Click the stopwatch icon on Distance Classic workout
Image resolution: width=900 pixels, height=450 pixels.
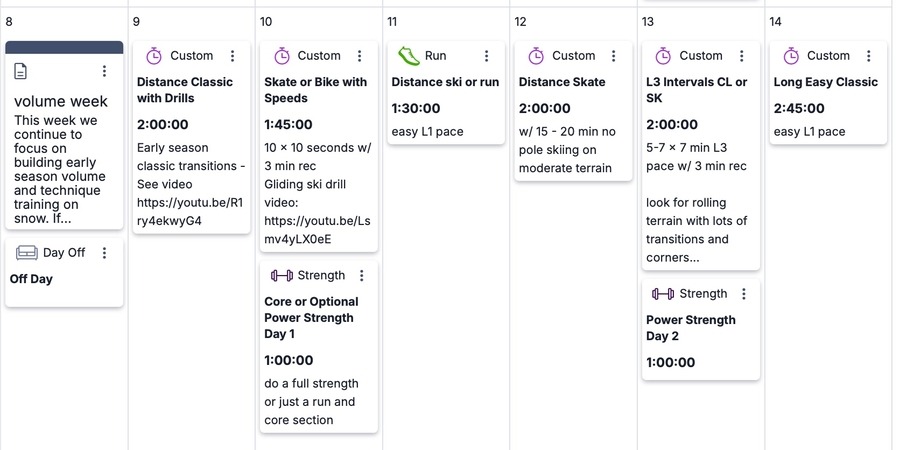153,56
